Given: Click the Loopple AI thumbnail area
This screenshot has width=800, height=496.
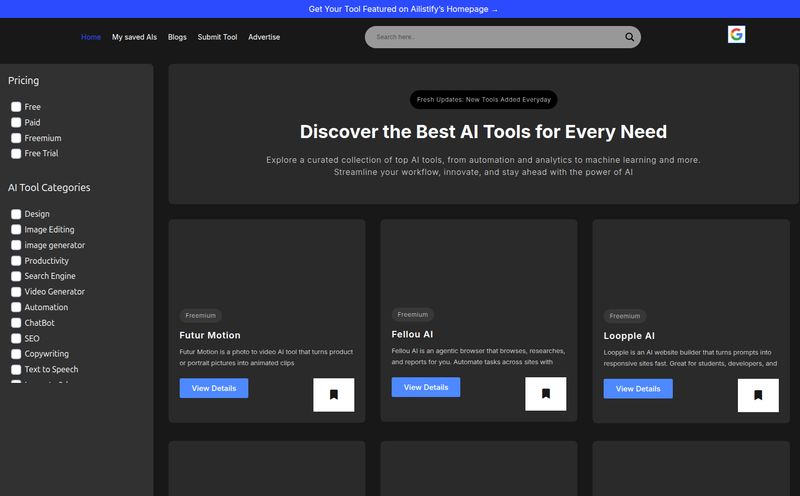Looking at the screenshot, I should coord(691,263).
